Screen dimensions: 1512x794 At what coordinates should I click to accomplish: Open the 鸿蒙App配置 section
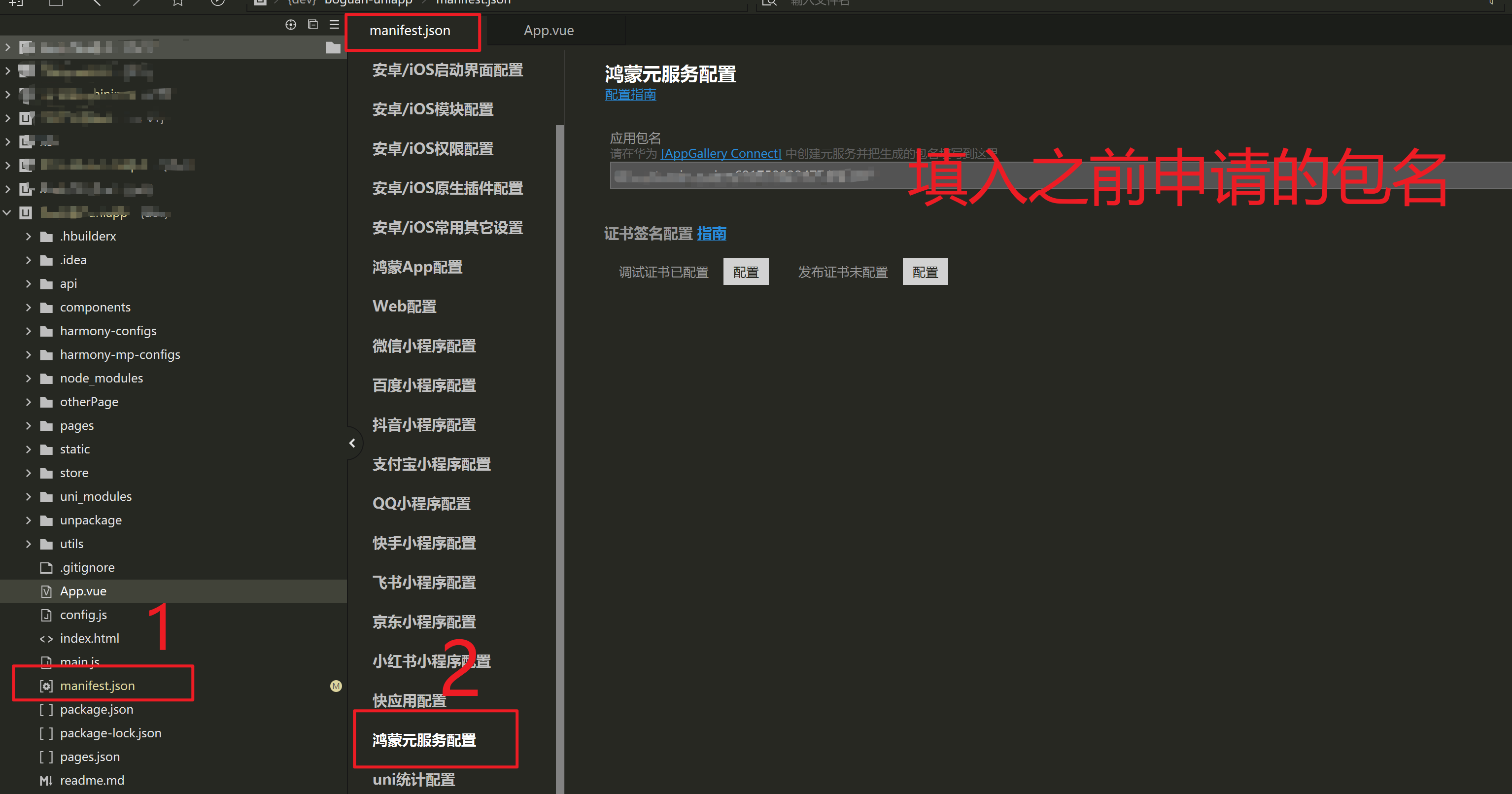(417, 267)
